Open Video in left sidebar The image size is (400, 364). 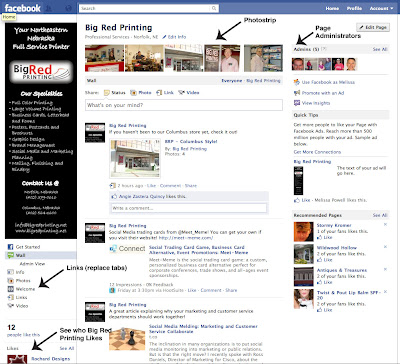18,306
